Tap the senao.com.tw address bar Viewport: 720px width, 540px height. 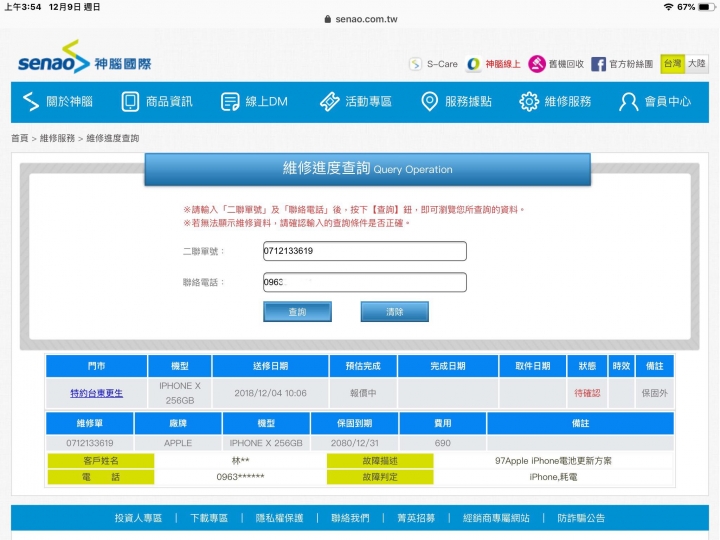[361, 19]
